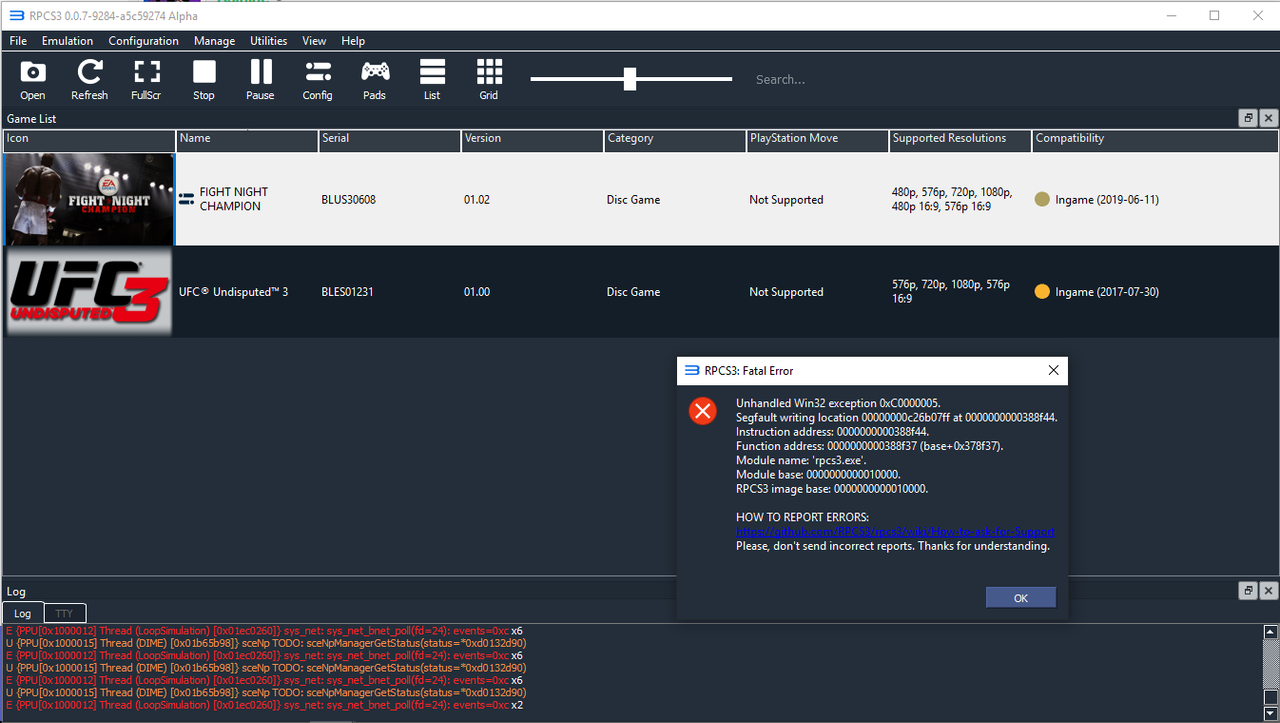Screen dimensions: 1280x723
Task: Sort by Compatibility column header
Action: (x=1155, y=139)
